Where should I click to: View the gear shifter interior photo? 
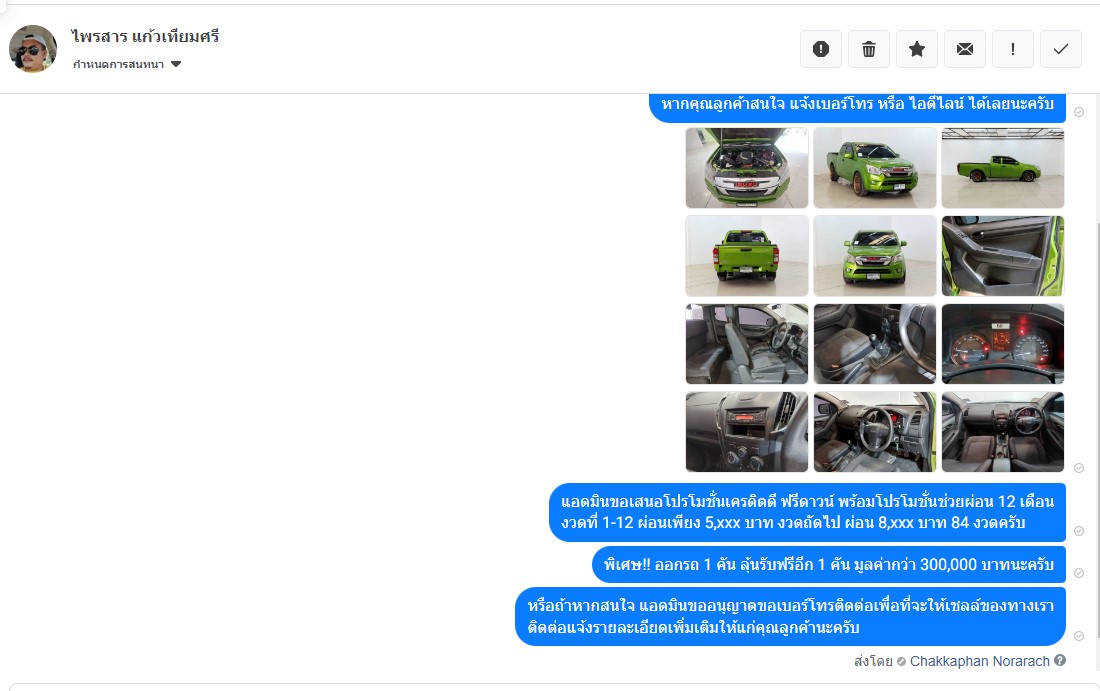point(874,344)
